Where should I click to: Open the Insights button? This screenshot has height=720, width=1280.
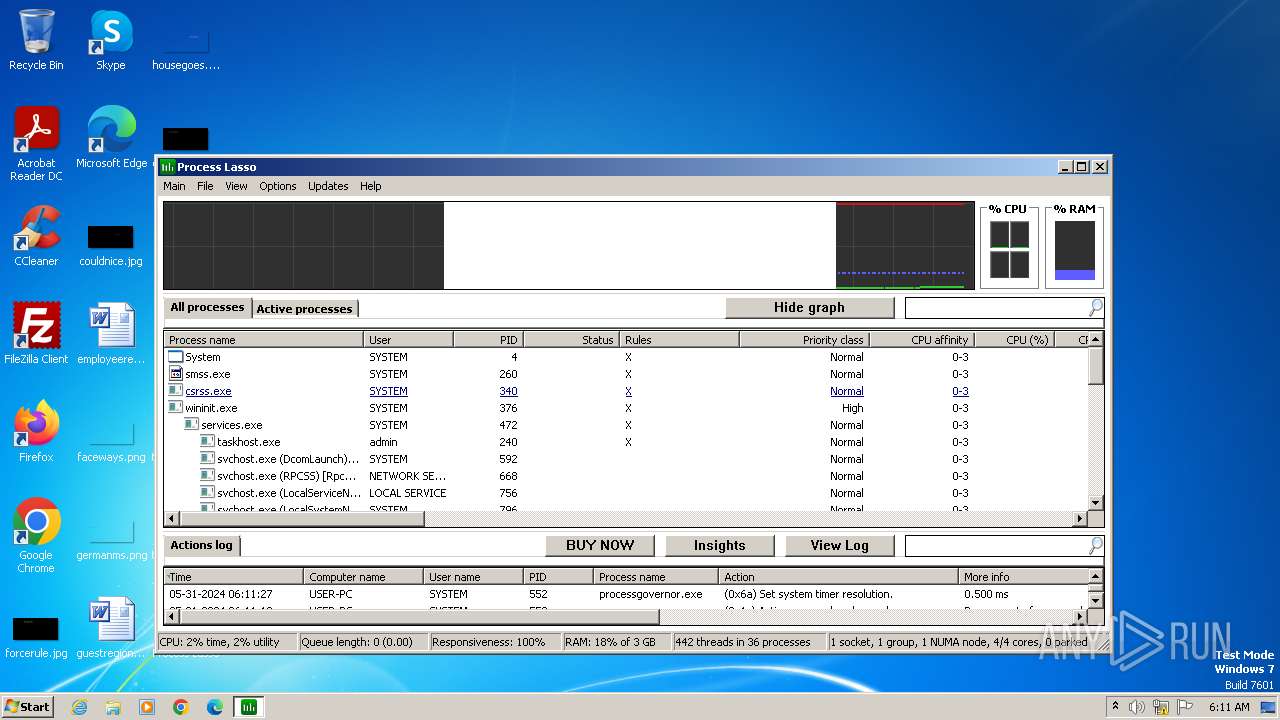click(x=720, y=546)
